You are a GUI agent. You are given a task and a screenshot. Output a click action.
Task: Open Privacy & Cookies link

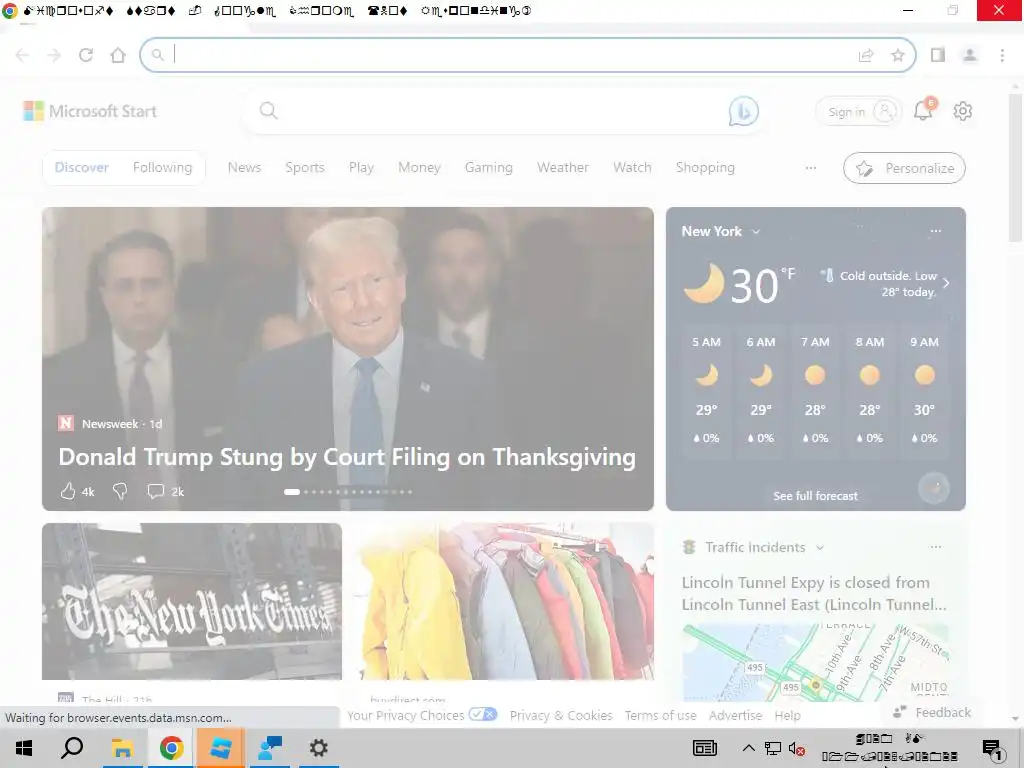coord(561,715)
